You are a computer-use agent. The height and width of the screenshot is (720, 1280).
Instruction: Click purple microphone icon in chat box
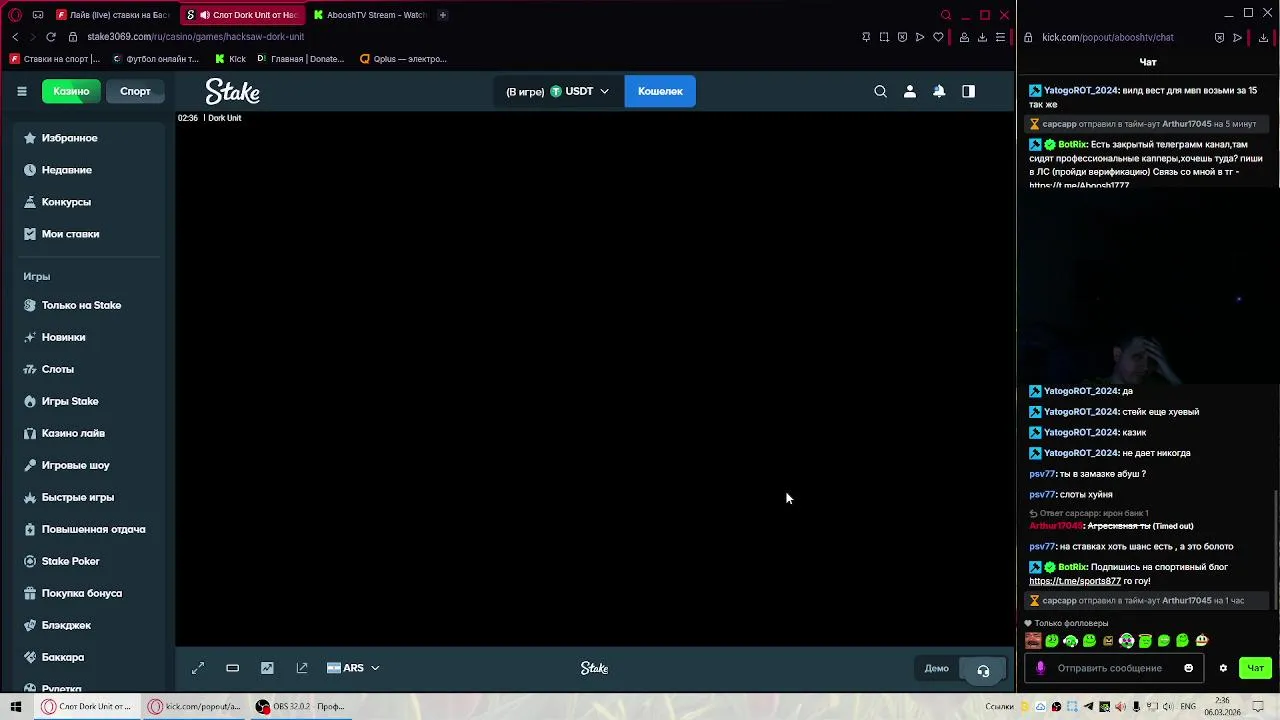(x=1040, y=668)
